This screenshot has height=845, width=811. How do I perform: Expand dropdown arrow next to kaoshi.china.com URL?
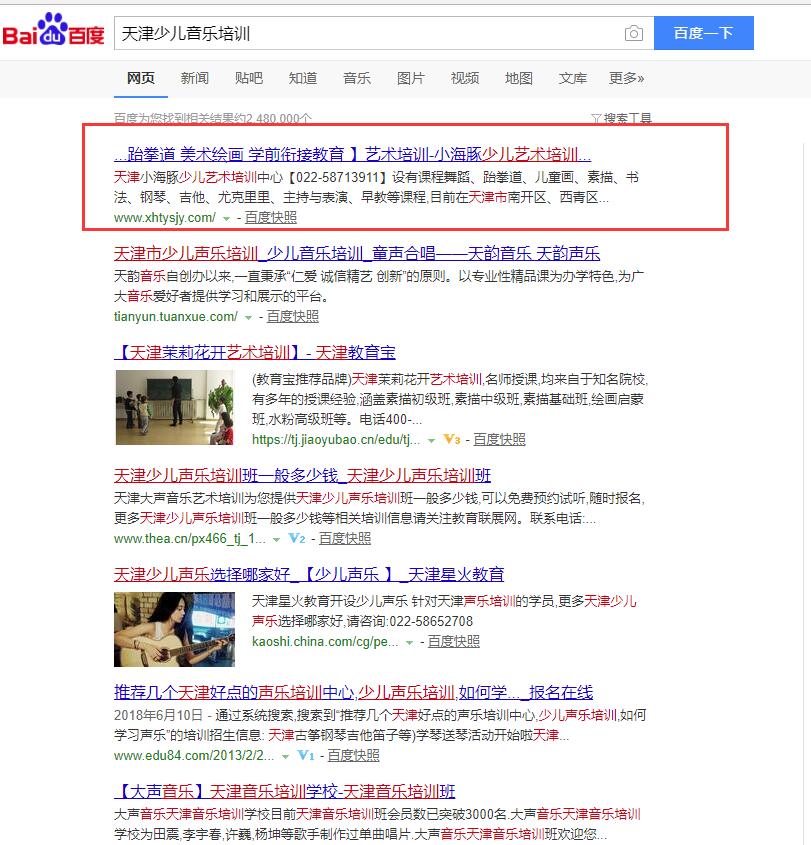click(409, 642)
